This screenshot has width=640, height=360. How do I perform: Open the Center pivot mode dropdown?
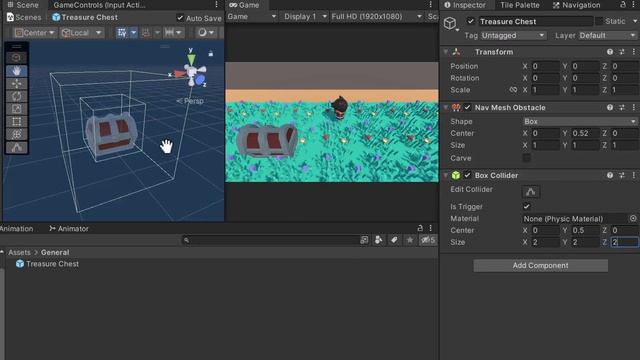[35, 33]
